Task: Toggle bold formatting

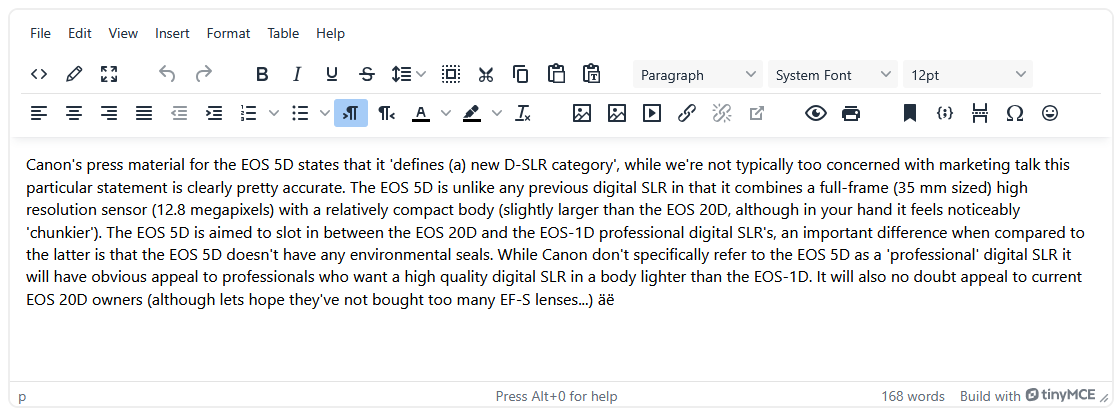Action: (262, 74)
